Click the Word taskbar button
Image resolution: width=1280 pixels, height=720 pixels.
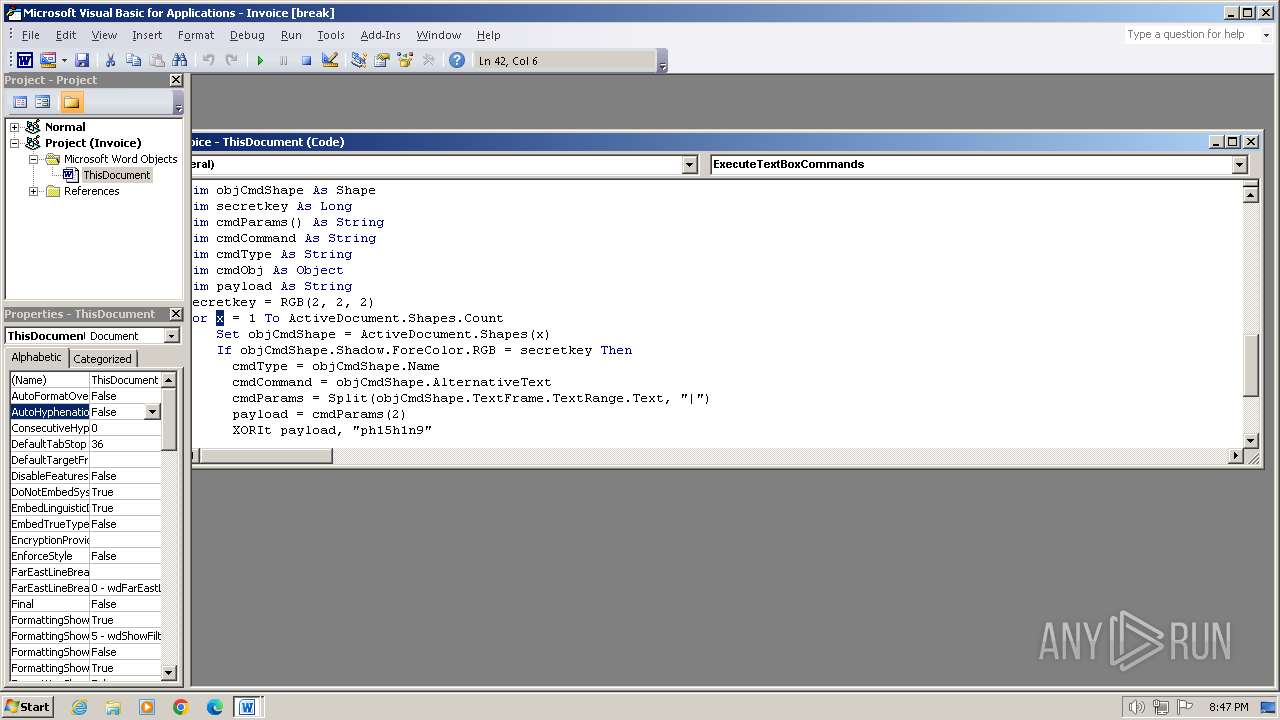[x=247, y=707]
